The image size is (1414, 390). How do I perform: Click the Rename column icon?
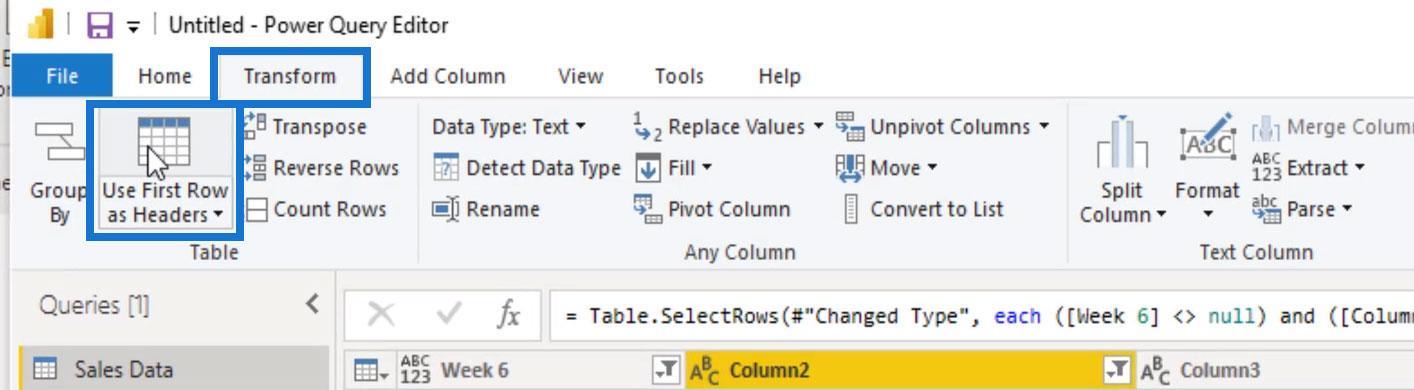pyautogui.click(x=445, y=209)
